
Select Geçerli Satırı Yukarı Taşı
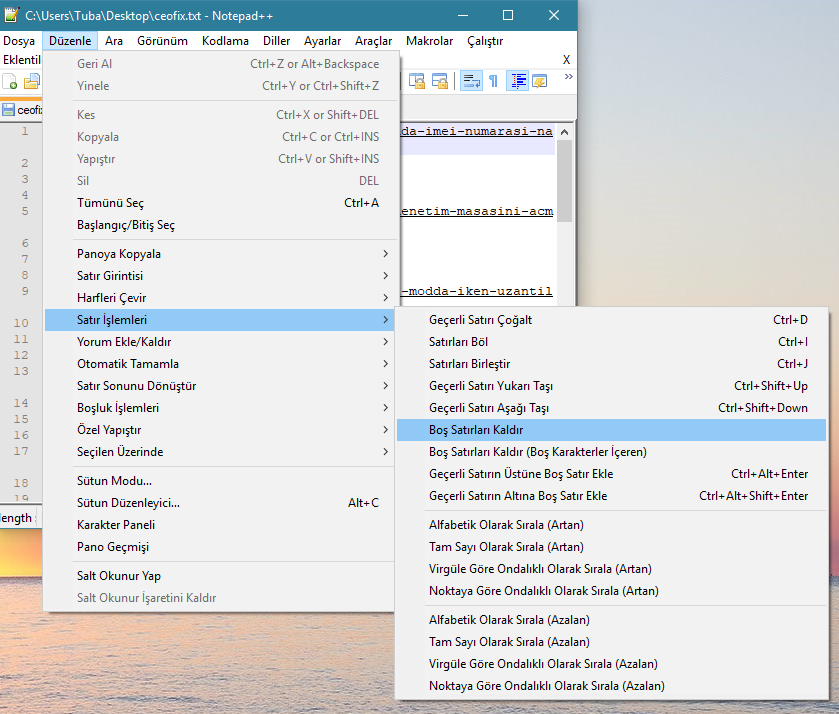[612, 385]
